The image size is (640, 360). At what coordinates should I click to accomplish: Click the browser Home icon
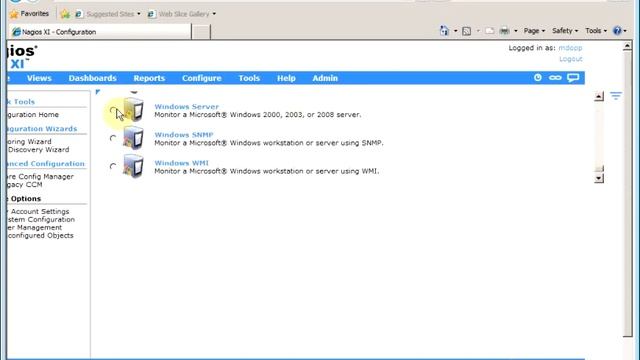(444, 31)
